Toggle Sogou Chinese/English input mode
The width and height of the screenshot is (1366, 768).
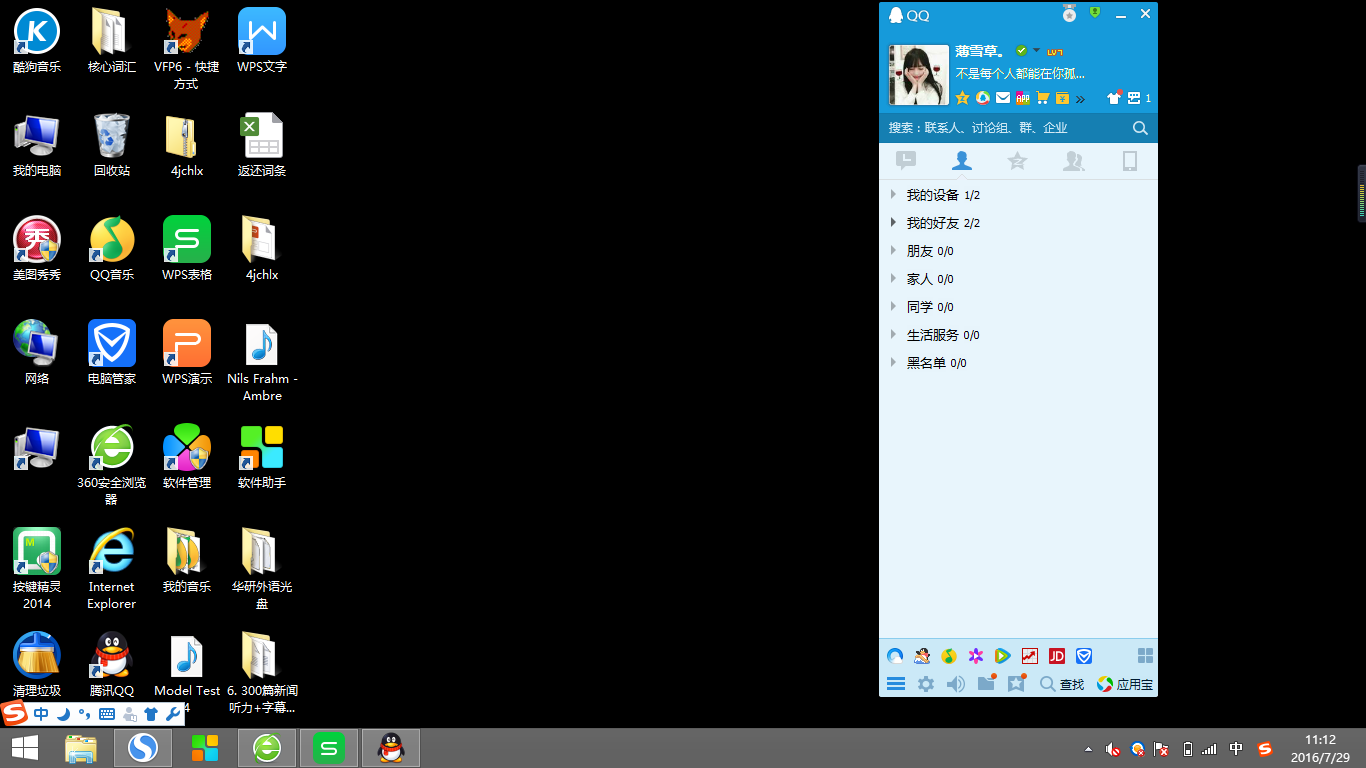click(x=41, y=714)
